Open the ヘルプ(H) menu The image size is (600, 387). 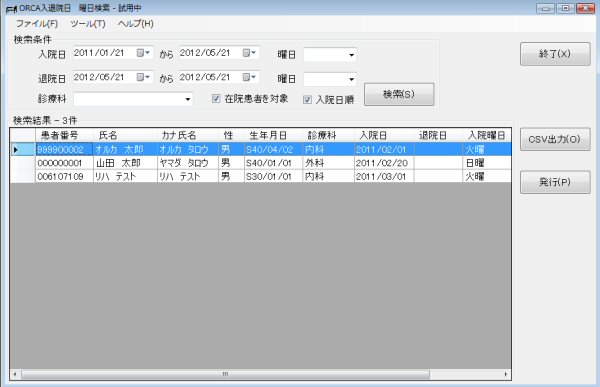coord(135,24)
